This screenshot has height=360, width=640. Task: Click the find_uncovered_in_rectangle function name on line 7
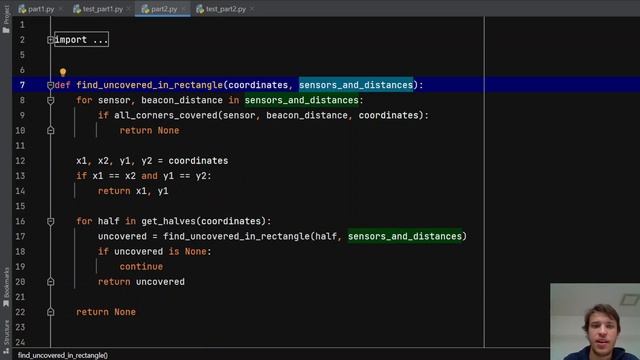pos(149,85)
